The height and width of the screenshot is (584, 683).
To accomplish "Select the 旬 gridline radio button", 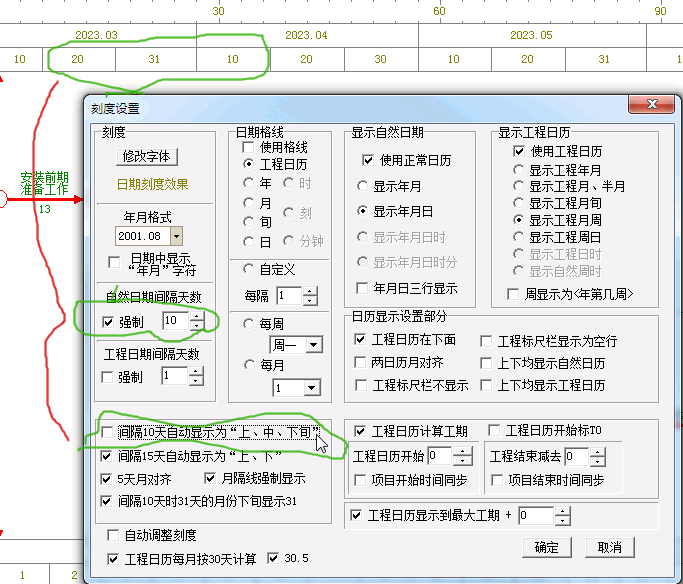I will click(248, 222).
